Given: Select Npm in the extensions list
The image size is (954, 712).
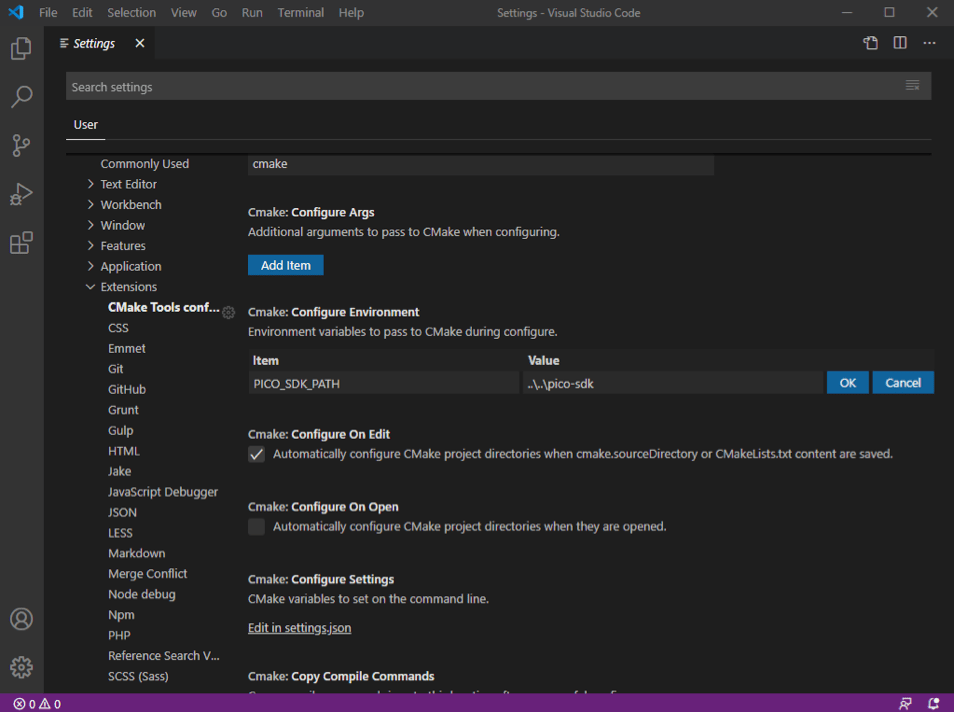Looking at the screenshot, I should 122,615.
